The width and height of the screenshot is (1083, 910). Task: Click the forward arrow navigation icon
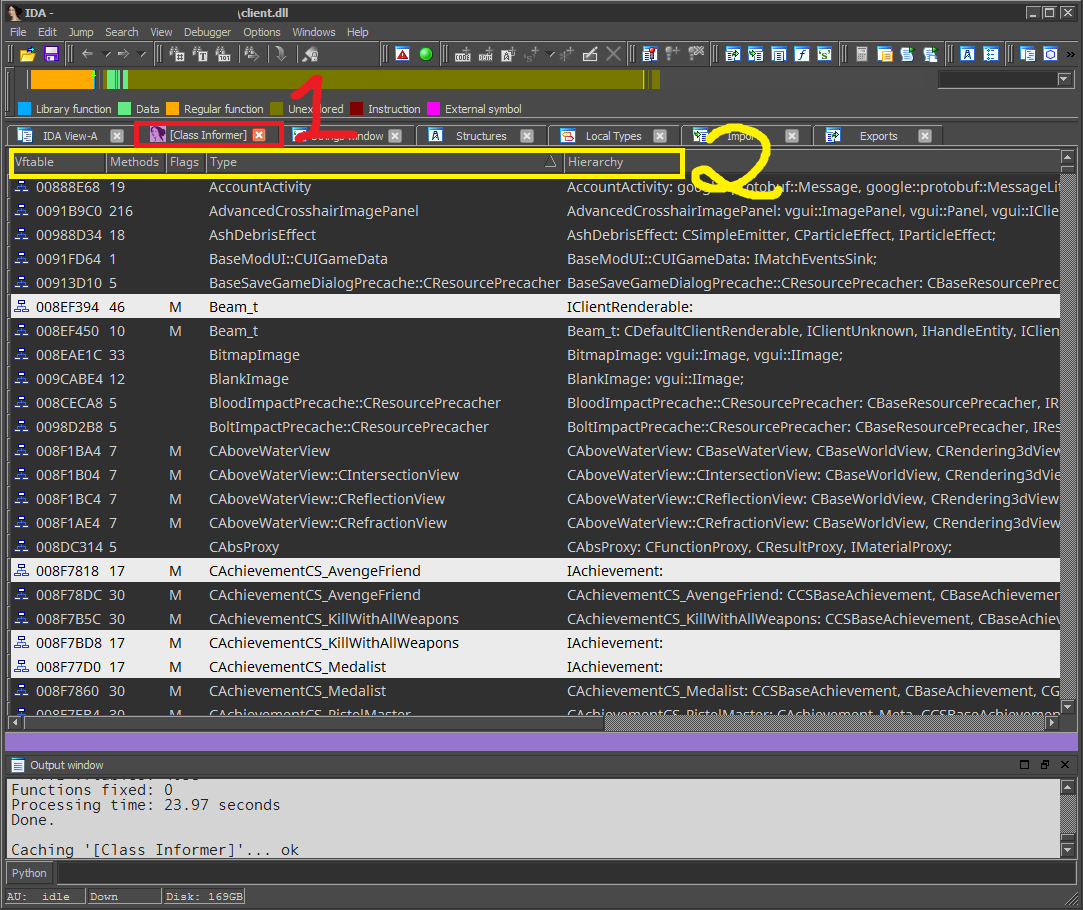coord(123,54)
